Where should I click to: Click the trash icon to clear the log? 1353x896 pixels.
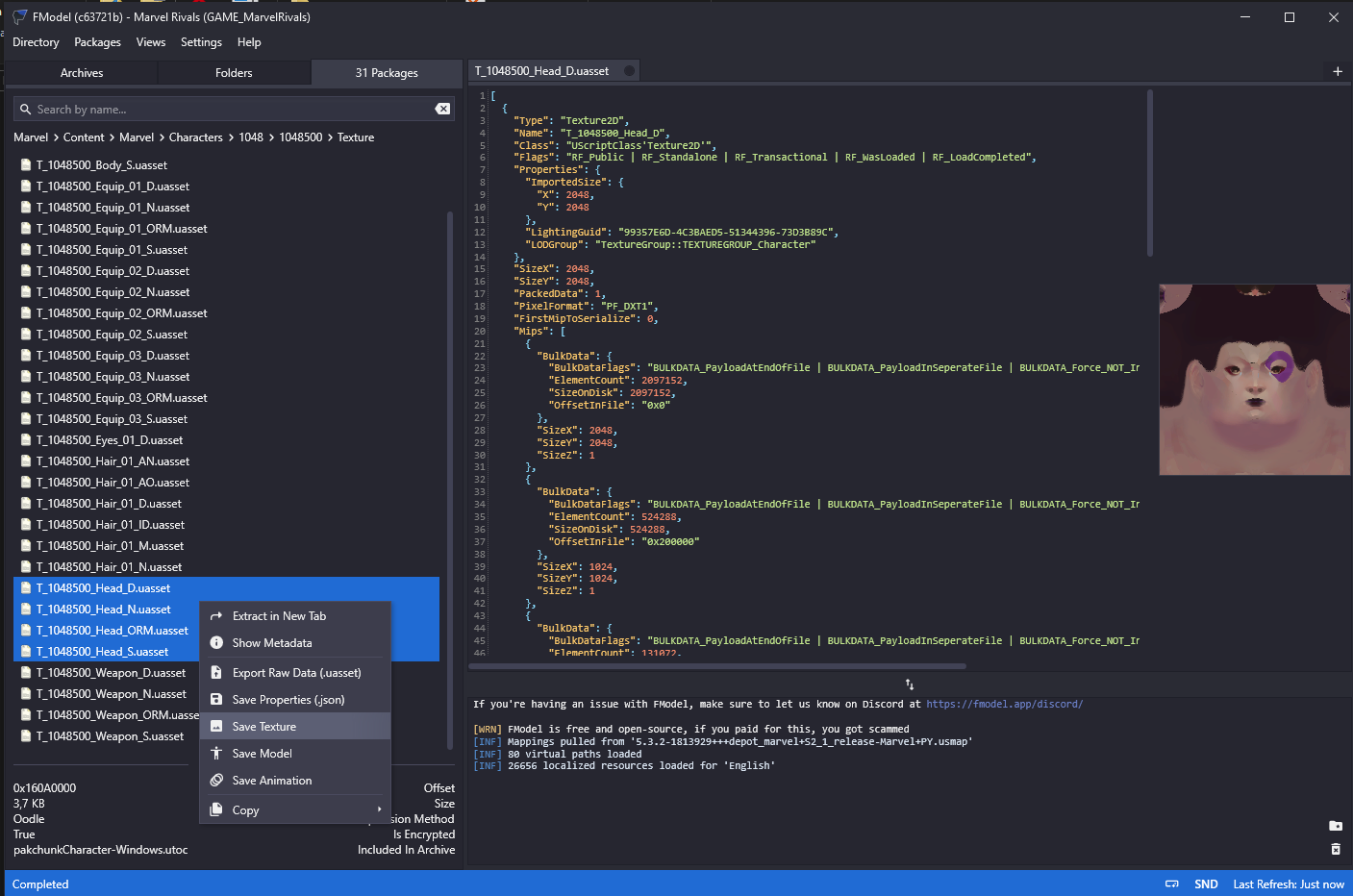click(x=1336, y=849)
